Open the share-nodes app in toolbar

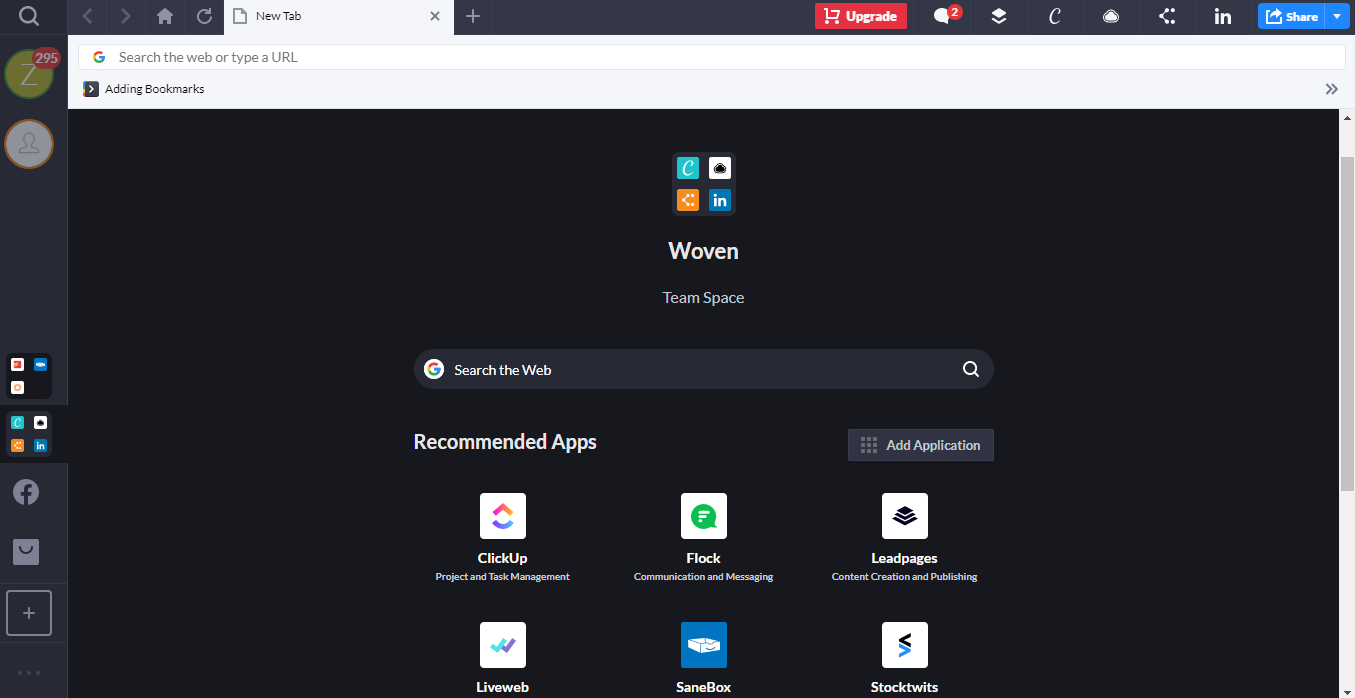pos(1166,16)
